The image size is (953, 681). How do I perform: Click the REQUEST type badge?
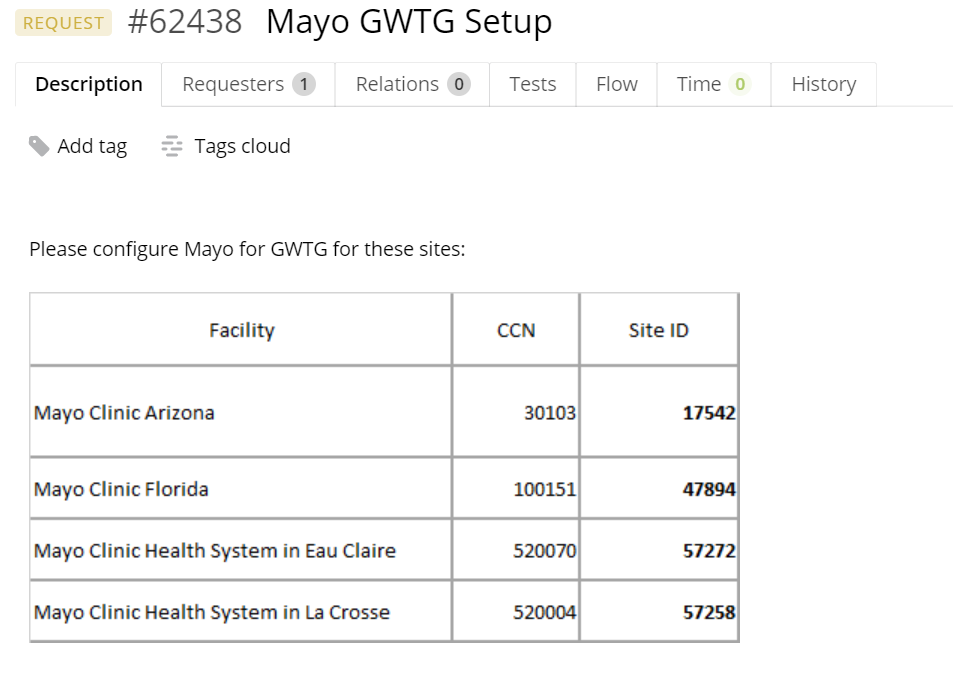pyautogui.click(x=63, y=23)
